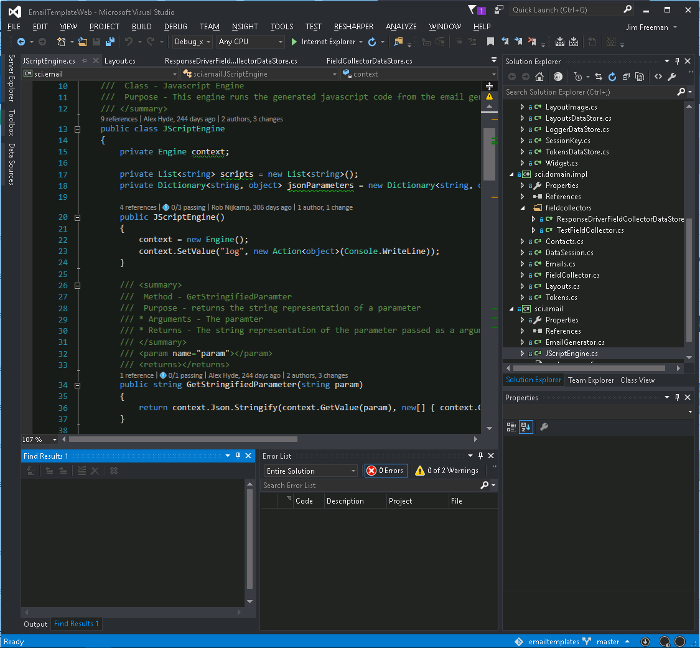Click the Property Pages wrench icon in Properties
This screenshot has width=700, height=648.
click(544, 427)
